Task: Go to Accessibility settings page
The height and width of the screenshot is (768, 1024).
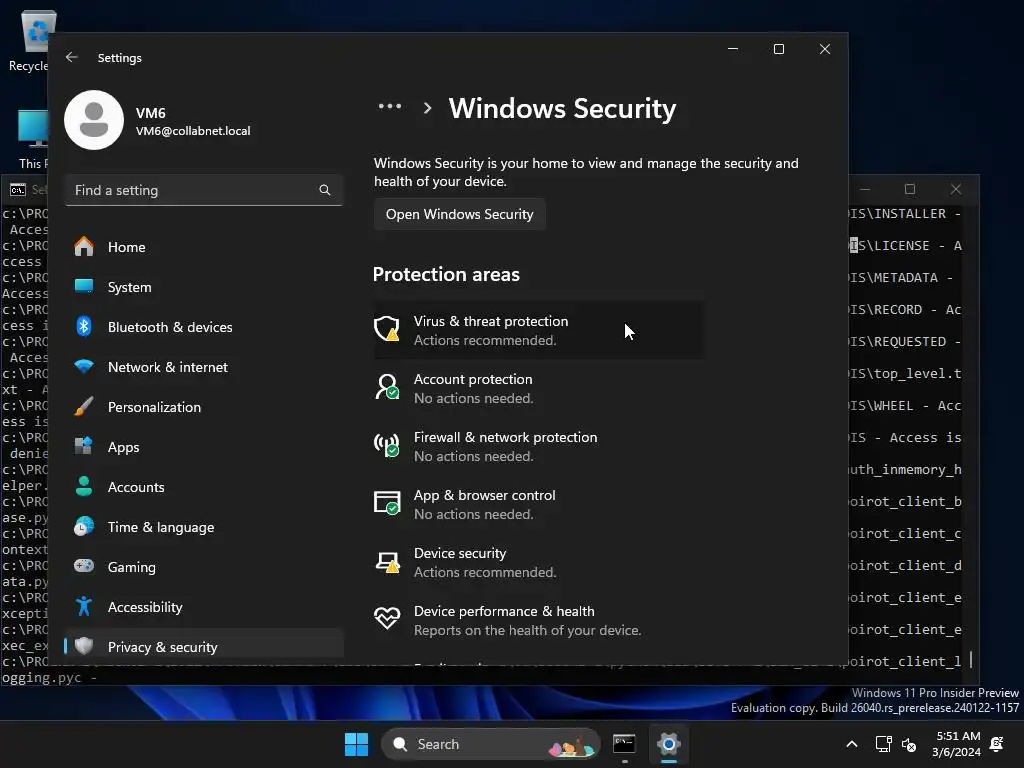Action: [204, 607]
